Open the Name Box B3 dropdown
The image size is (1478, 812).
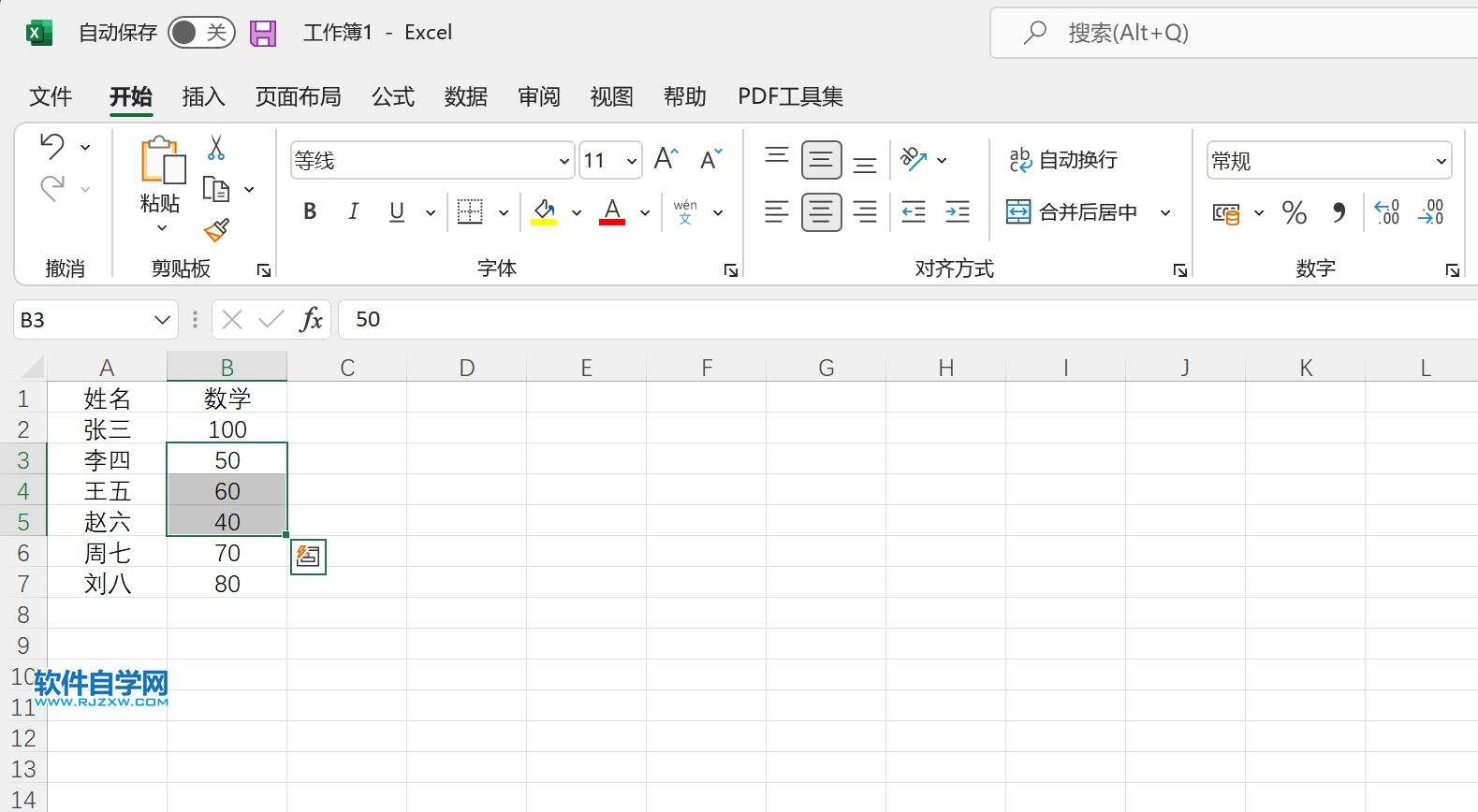[162, 320]
